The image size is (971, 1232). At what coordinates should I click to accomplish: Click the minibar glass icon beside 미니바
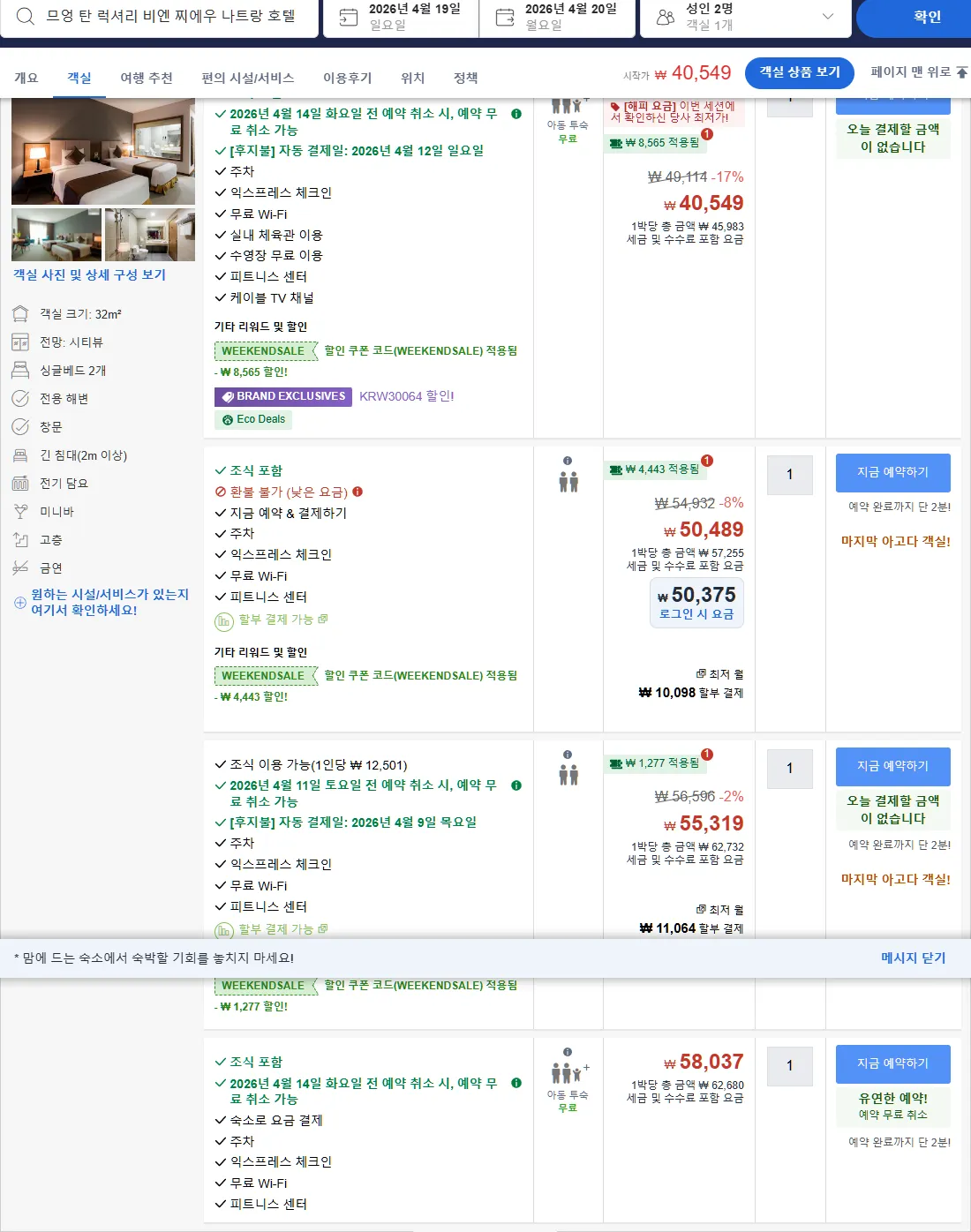[20, 512]
